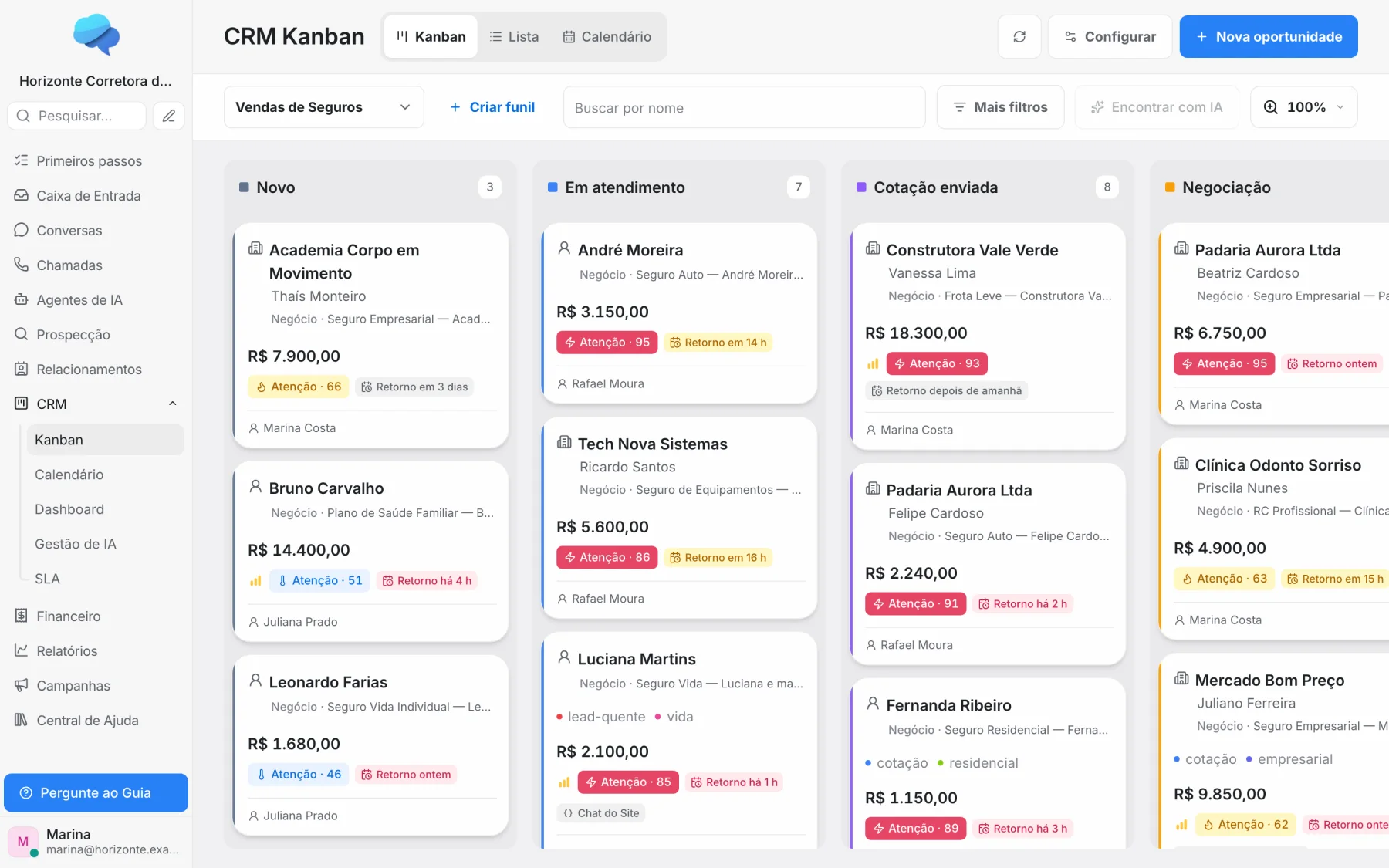Open the 100% zoom dropdown
1389x868 pixels.
pos(1303,107)
